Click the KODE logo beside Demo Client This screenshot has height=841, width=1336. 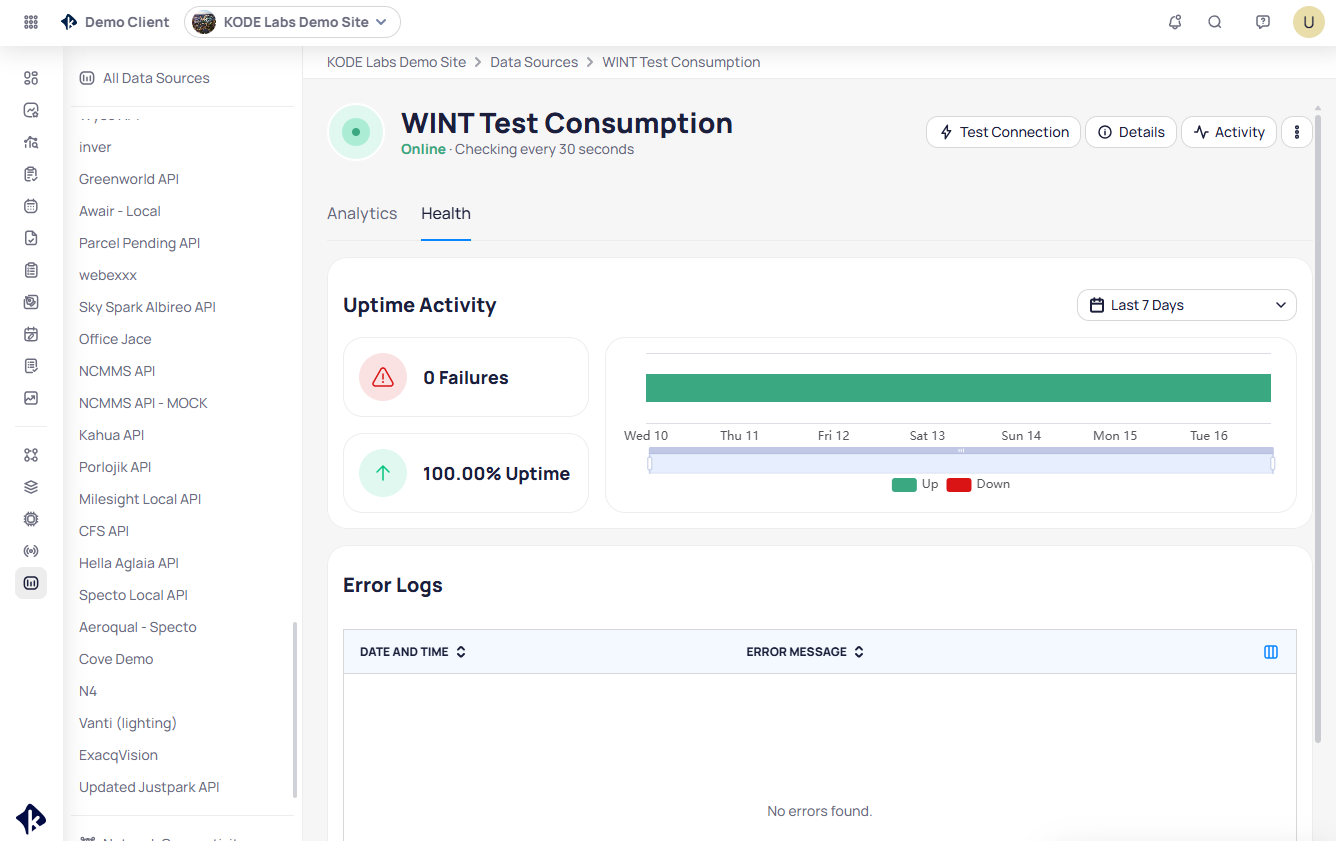click(69, 22)
